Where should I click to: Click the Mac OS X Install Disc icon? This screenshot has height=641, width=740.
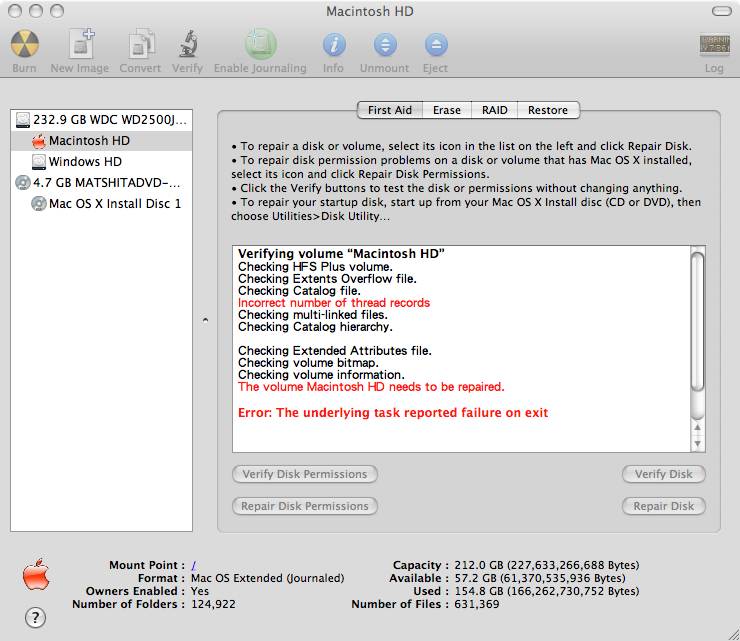click(x=39, y=203)
